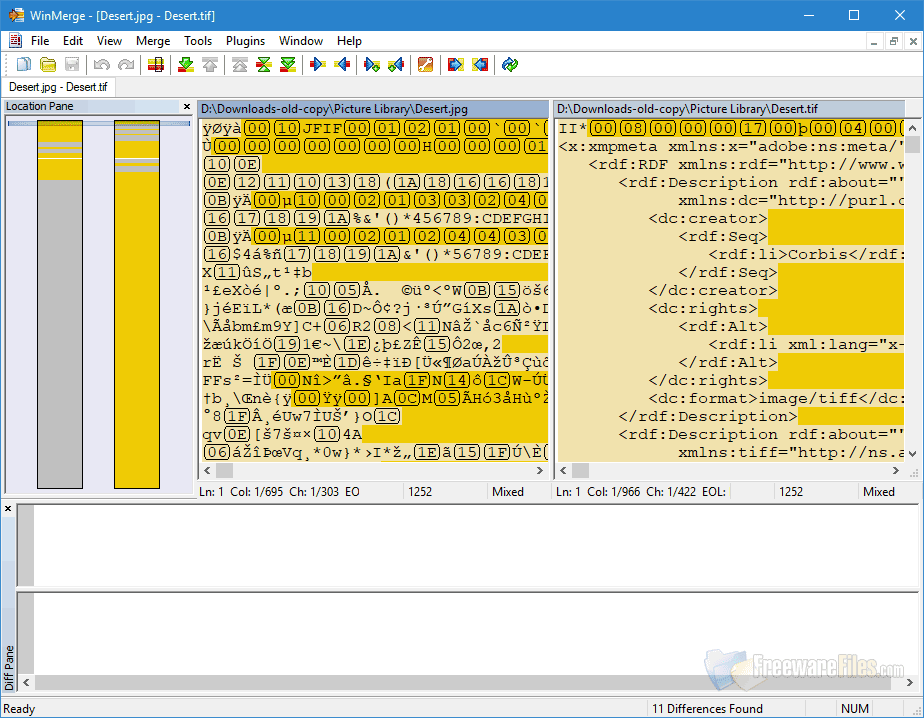Copy the current difference to the left
This screenshot has height=718, width=924.
click(343, 64)
